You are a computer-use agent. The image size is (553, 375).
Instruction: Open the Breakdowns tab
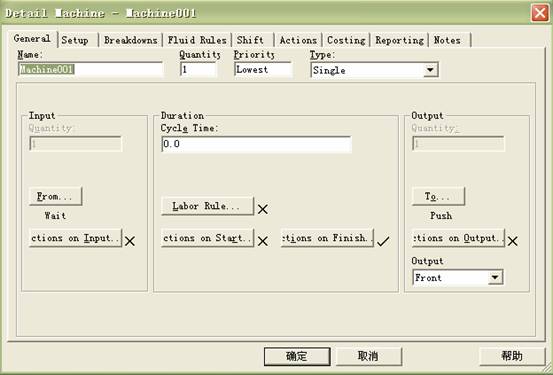pos(130,40)
